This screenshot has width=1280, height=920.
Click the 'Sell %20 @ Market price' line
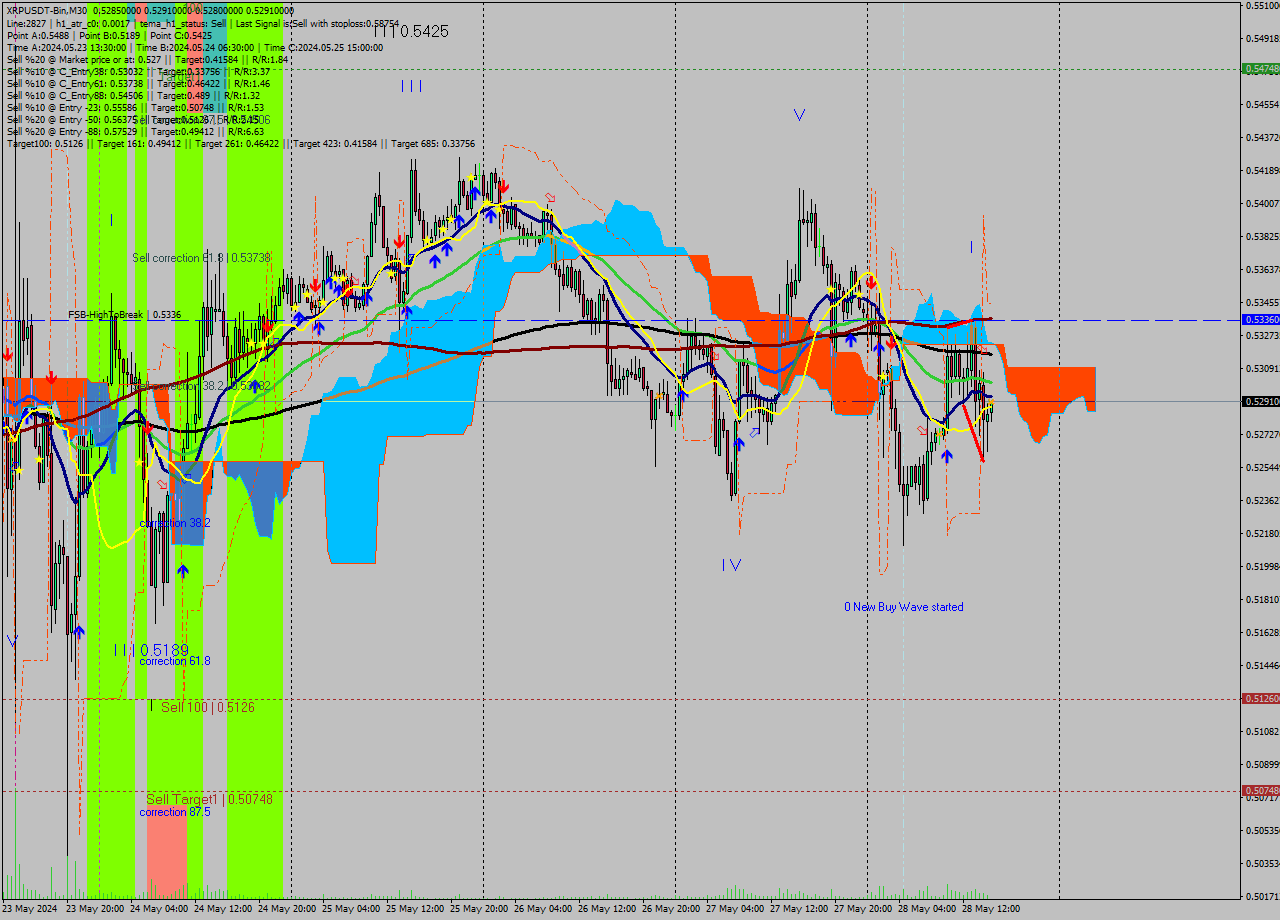pyautogui.click(x=147, y=60)
